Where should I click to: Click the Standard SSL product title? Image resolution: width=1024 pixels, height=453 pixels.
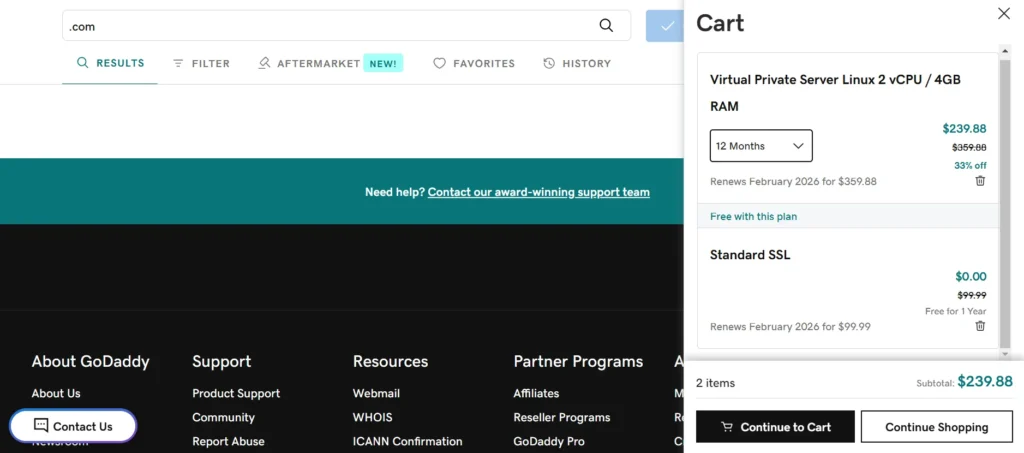click(750, 255)
